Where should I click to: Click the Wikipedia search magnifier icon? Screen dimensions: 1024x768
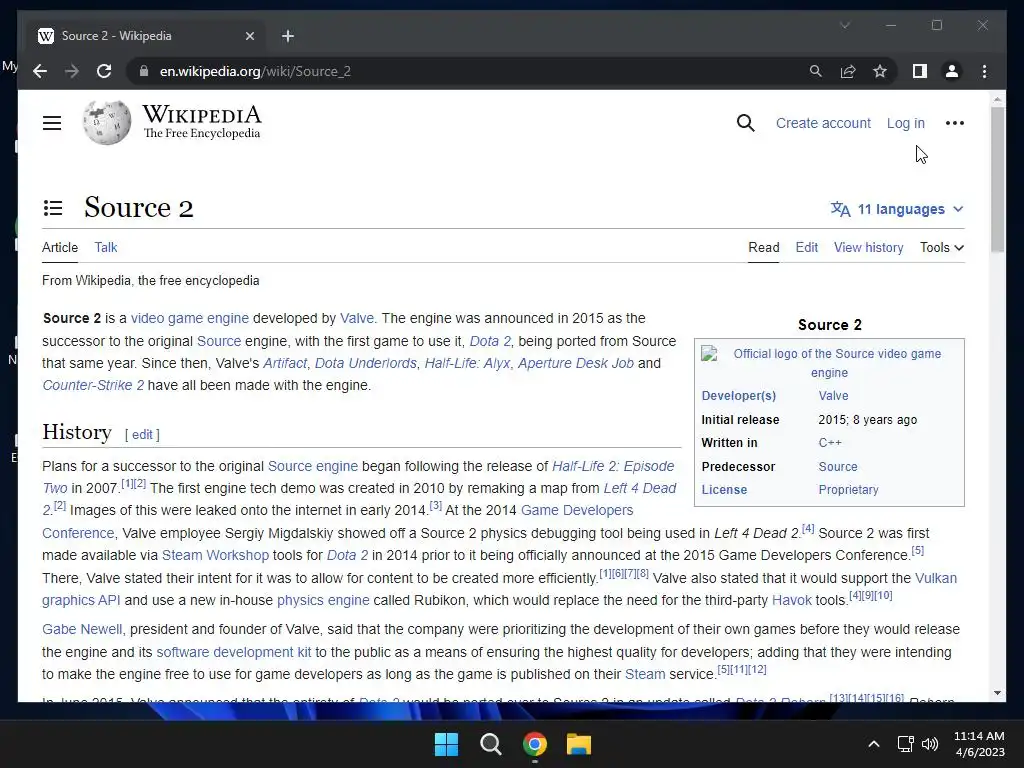745,123
